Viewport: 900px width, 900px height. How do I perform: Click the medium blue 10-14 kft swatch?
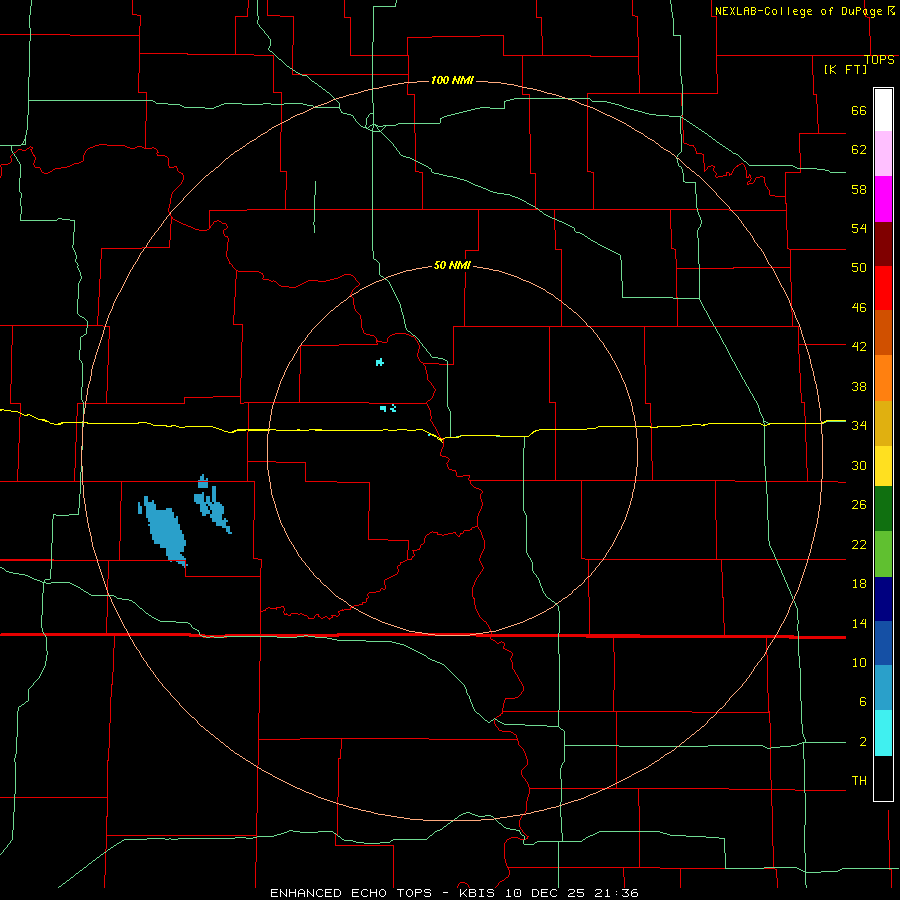[x=883, y=643]
